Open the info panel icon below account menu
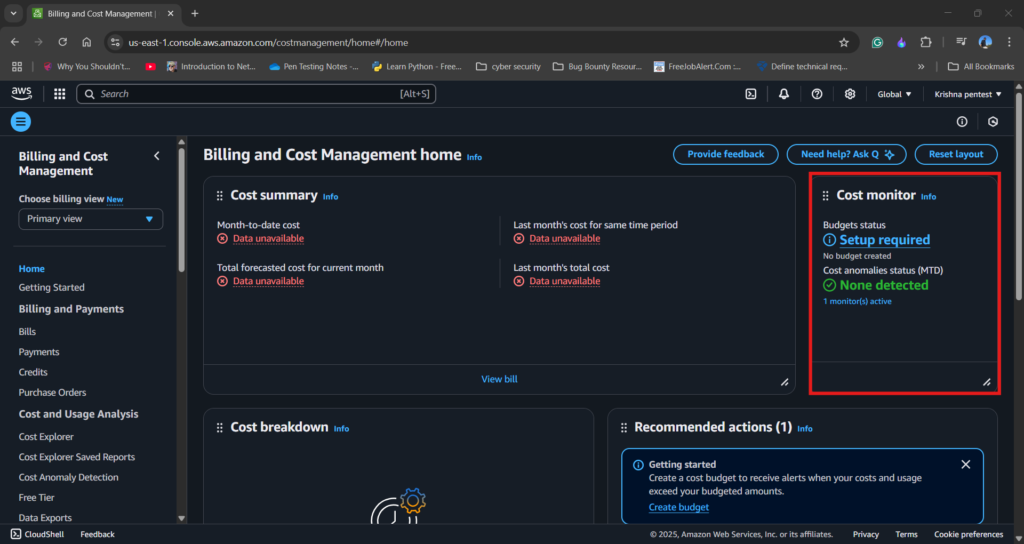Screen dimensions: 1024x544 [x=962, y=121]
